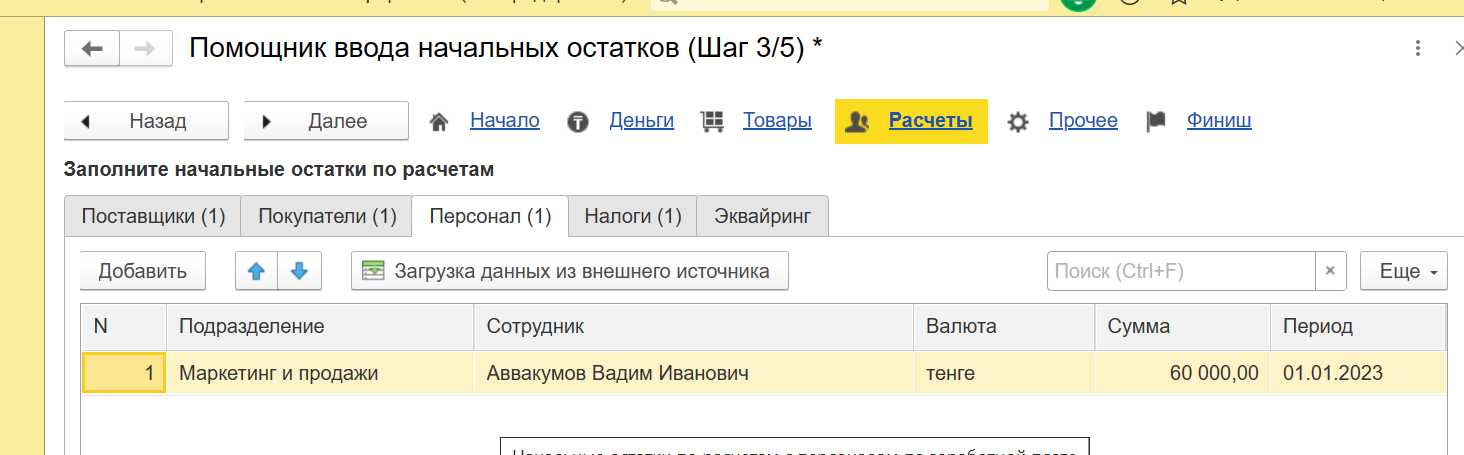Expand the Еще dropdown menu

point(1403,271)
